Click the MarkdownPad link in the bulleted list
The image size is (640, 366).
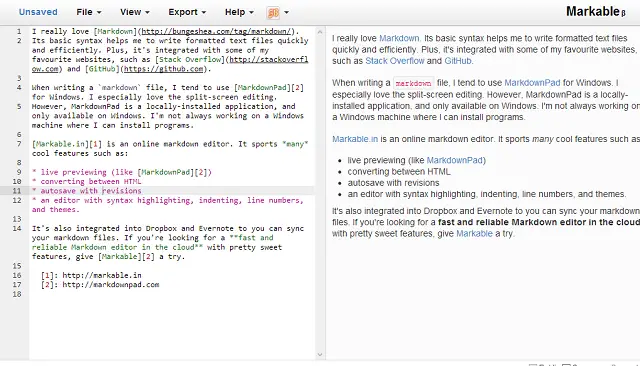(x=455, y=160)
